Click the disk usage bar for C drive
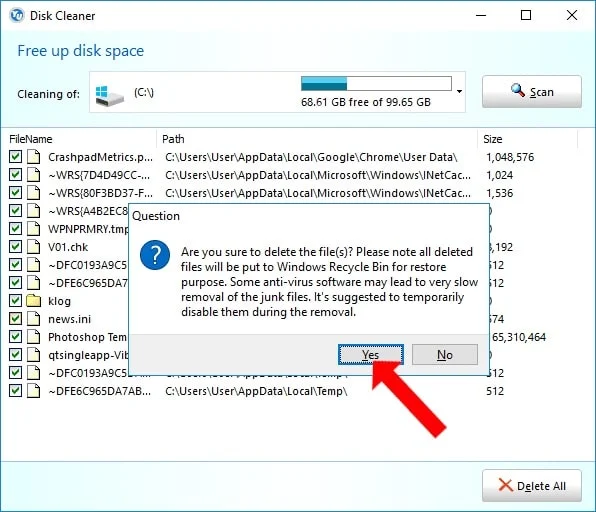Screen dimensions: 596x512 tap(376, 84)
